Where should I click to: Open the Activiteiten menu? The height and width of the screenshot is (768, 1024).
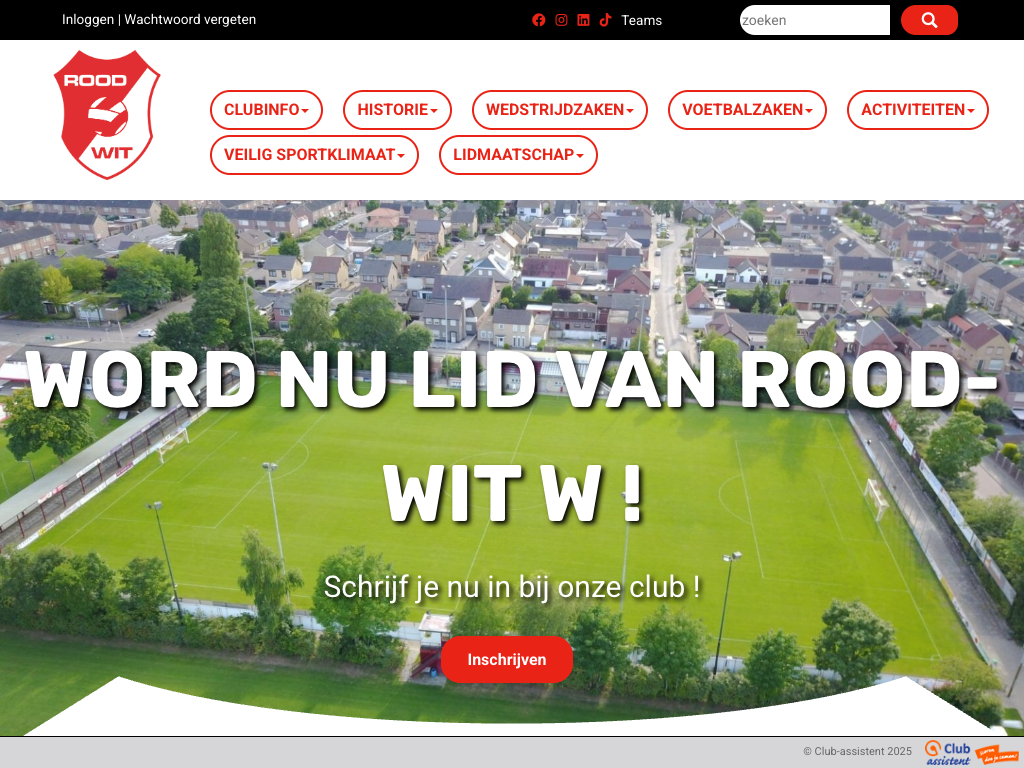pyautogui.click(x=917, y=110)
